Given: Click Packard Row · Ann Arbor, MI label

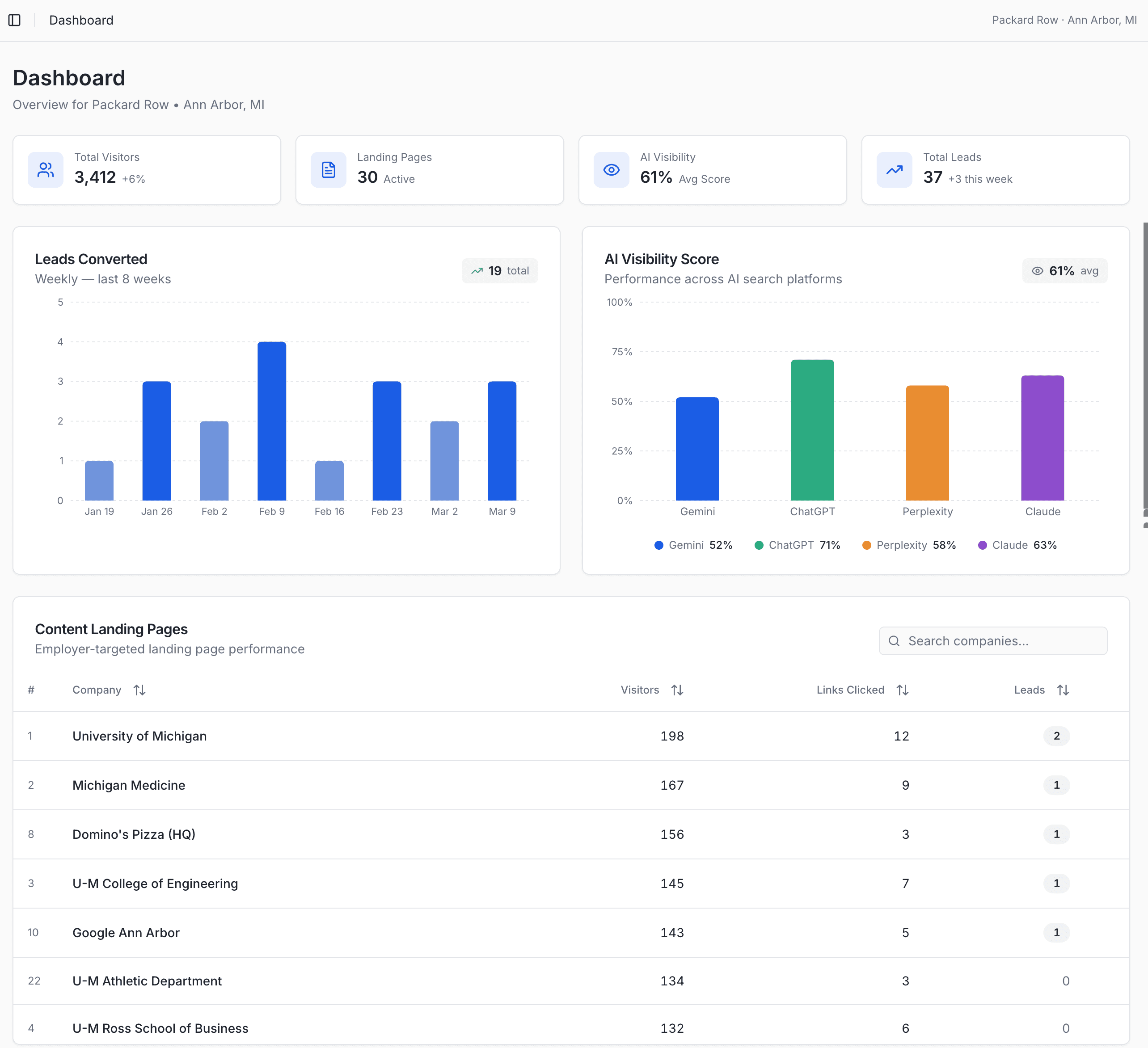Looking at the screenshot, I should click(1064, 21).
